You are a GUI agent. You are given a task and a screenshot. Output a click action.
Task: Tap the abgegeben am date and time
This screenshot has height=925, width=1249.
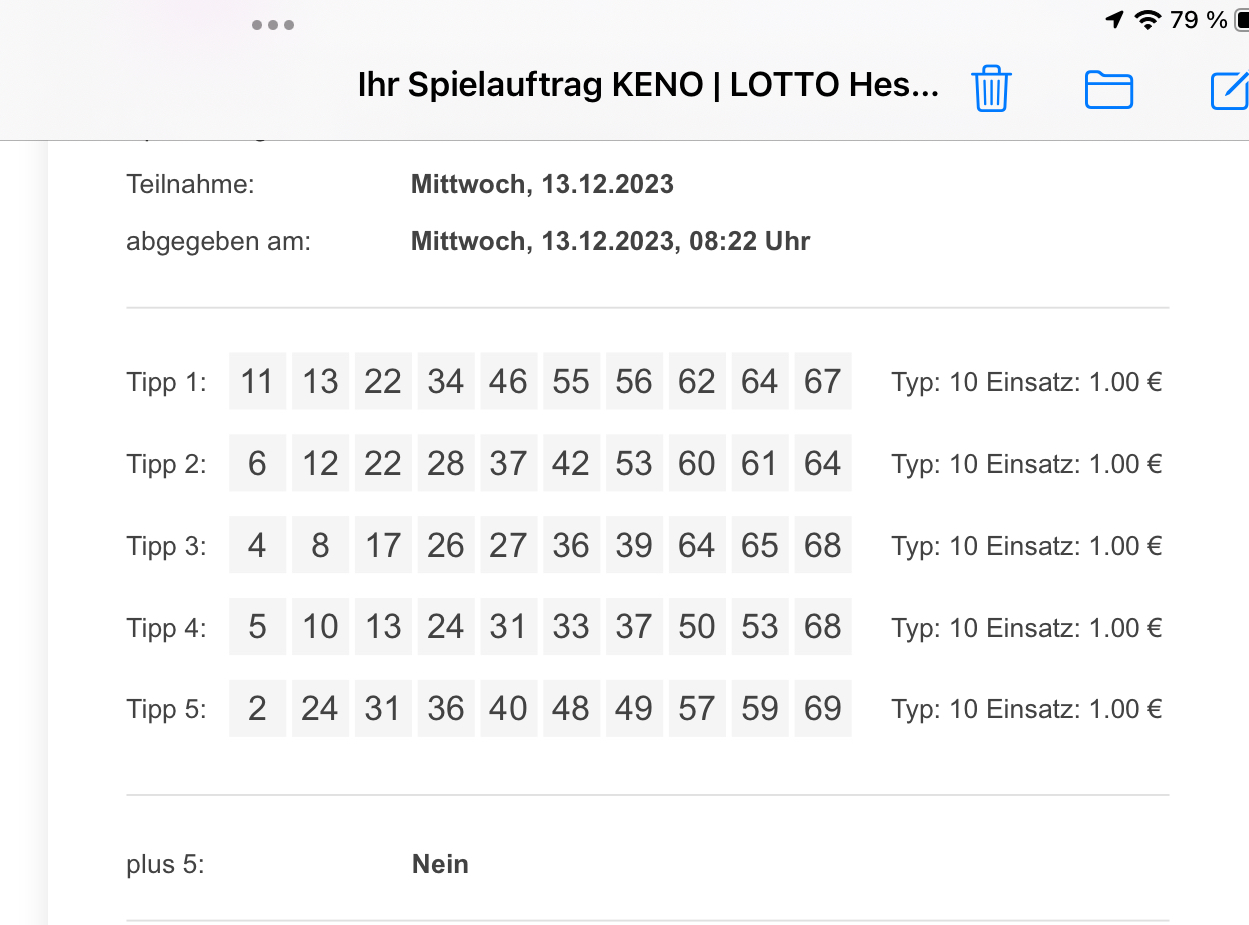point(610,242)
